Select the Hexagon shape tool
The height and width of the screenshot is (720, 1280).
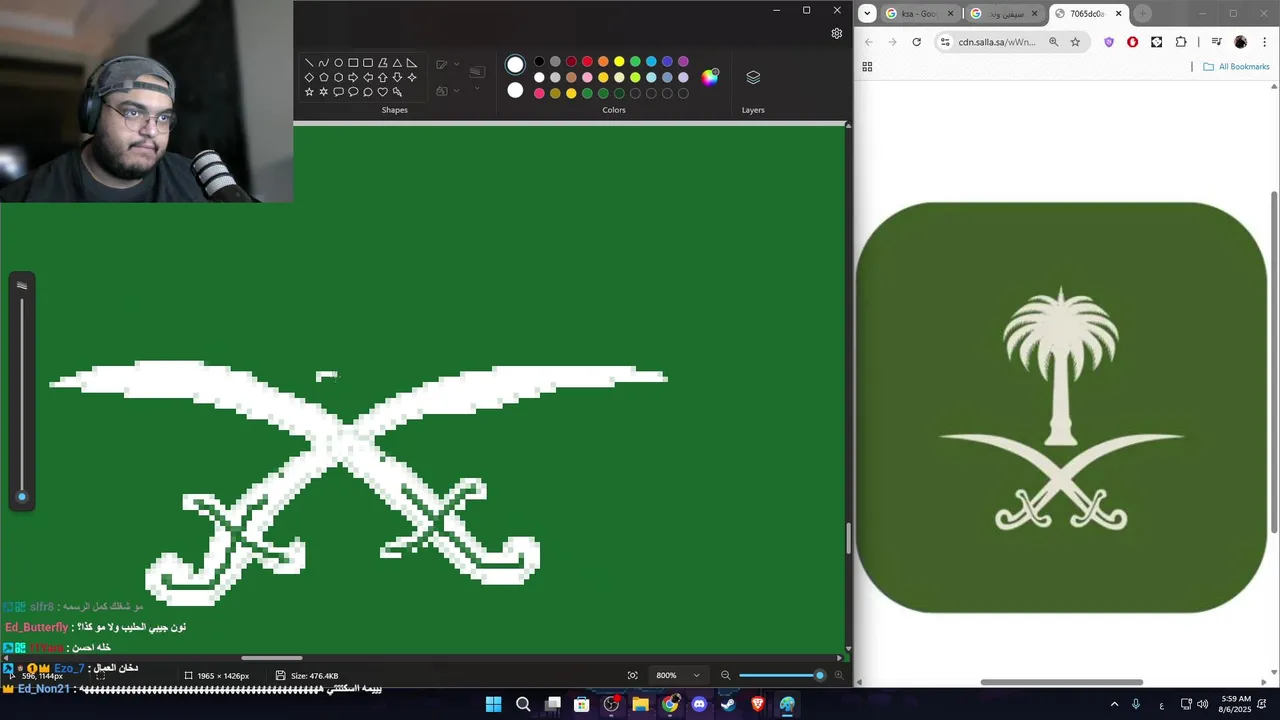click(338, 77)
